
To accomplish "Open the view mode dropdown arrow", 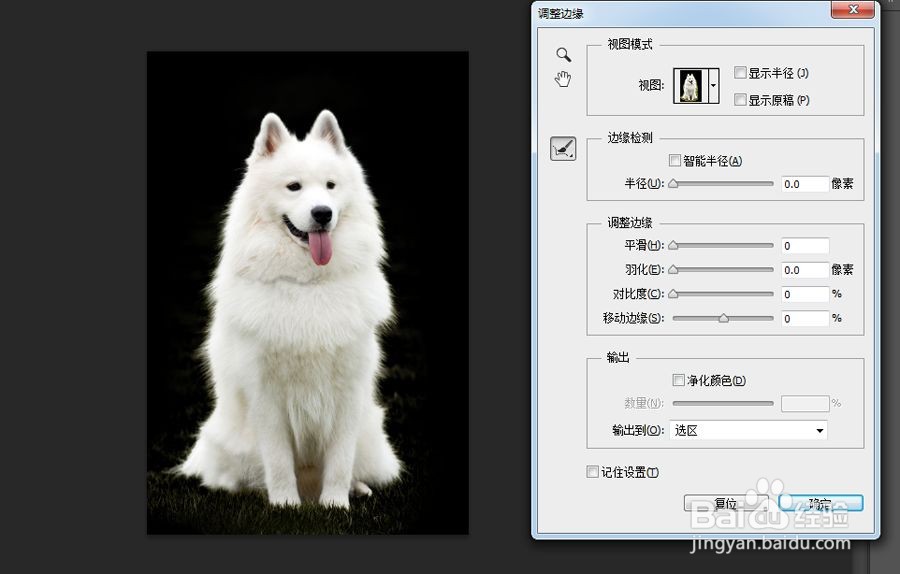I will [713, 86].
